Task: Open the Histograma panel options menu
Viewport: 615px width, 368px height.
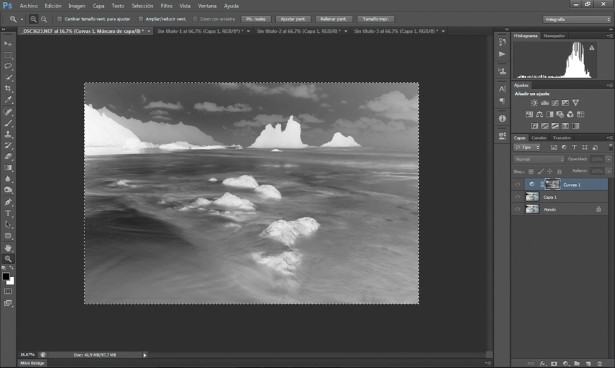Action: pyautogui.click(x=609, y=36)
